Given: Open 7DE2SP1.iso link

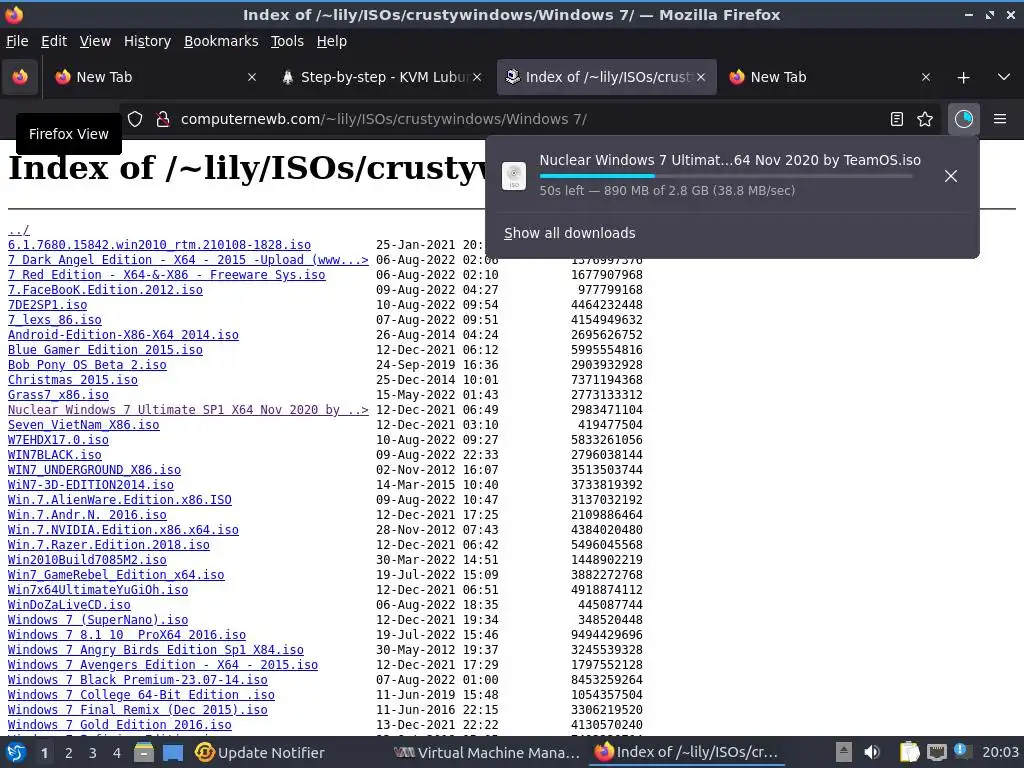Looking at the screenshot, I should 47,304.
